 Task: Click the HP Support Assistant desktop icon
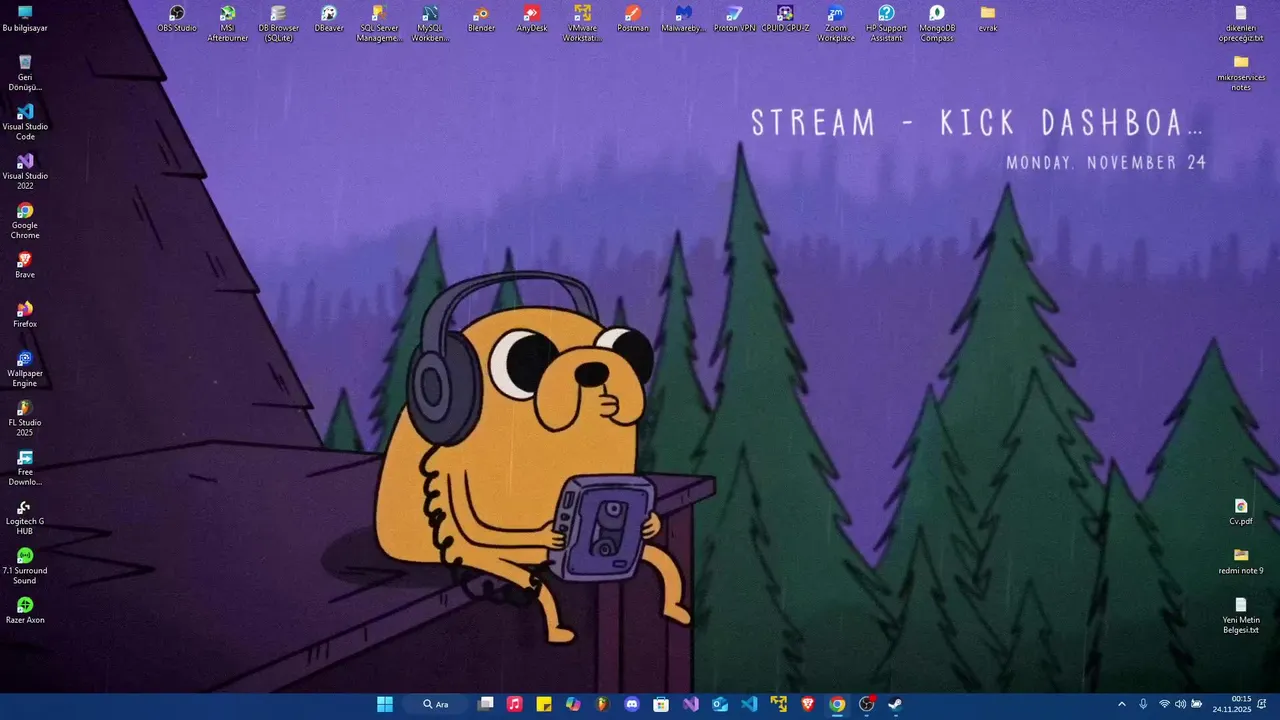coord(886,24)
